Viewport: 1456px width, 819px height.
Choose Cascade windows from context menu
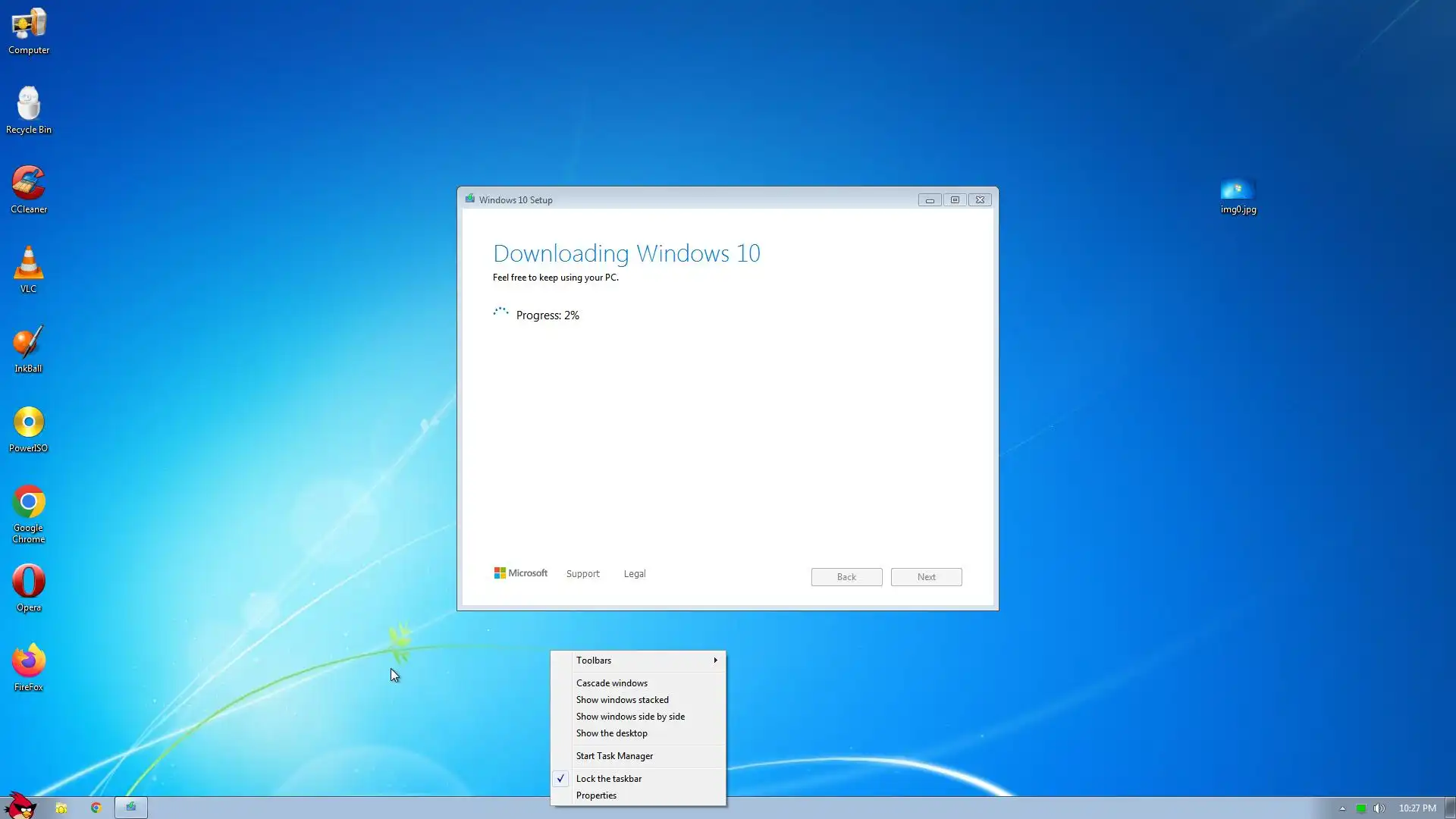[x=611, y=683]
